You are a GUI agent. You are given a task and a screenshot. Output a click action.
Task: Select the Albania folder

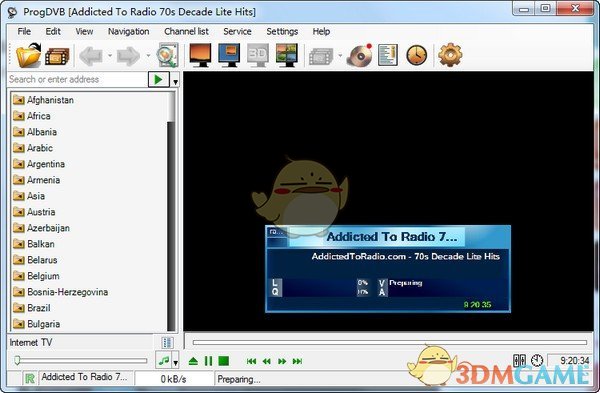34,132
